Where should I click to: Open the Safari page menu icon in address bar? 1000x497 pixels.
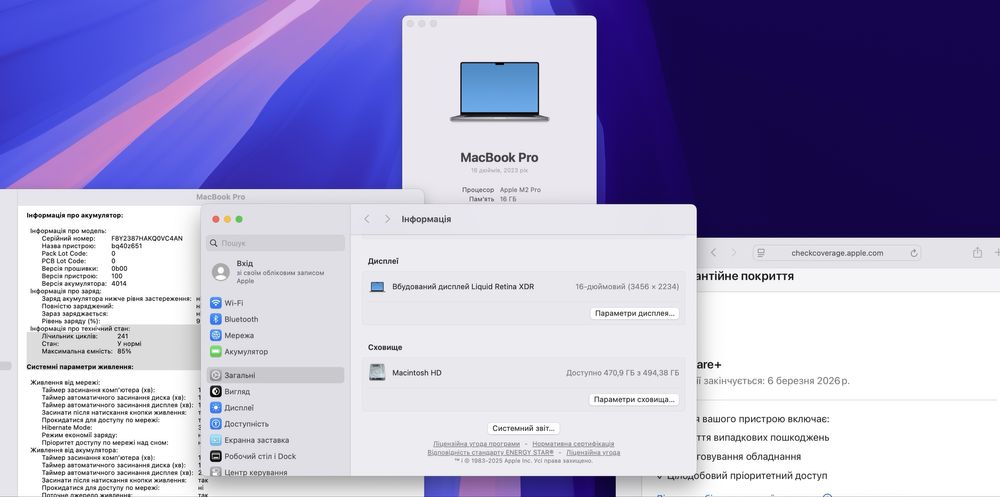point(761,253)
